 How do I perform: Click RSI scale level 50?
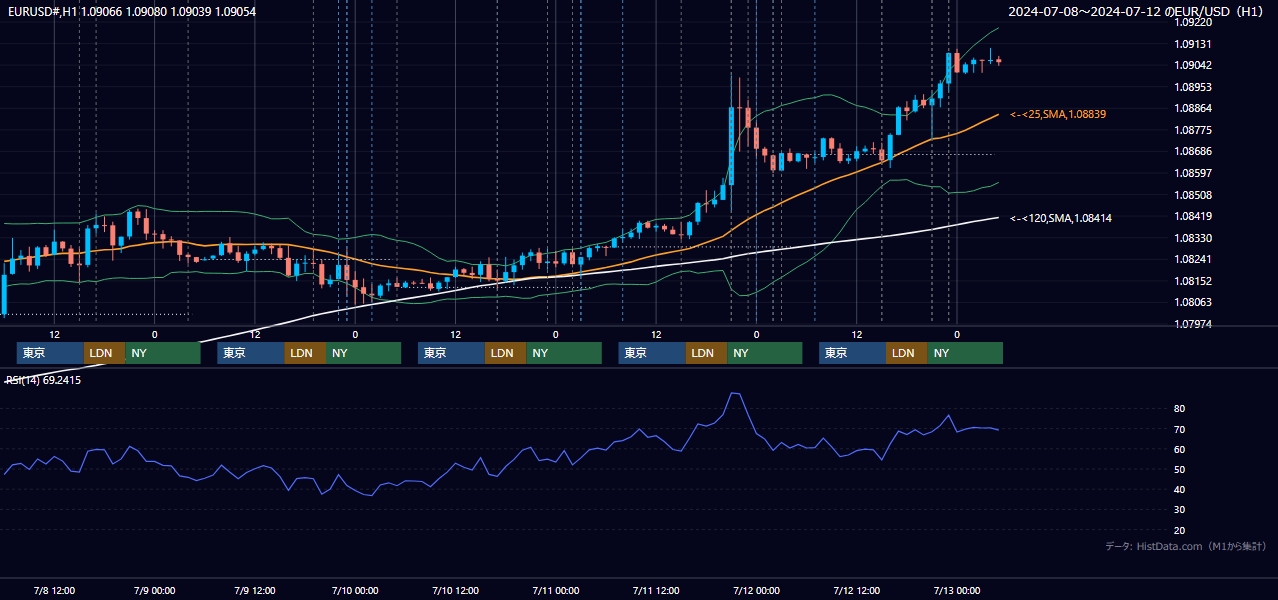[x=1179, y=469]
